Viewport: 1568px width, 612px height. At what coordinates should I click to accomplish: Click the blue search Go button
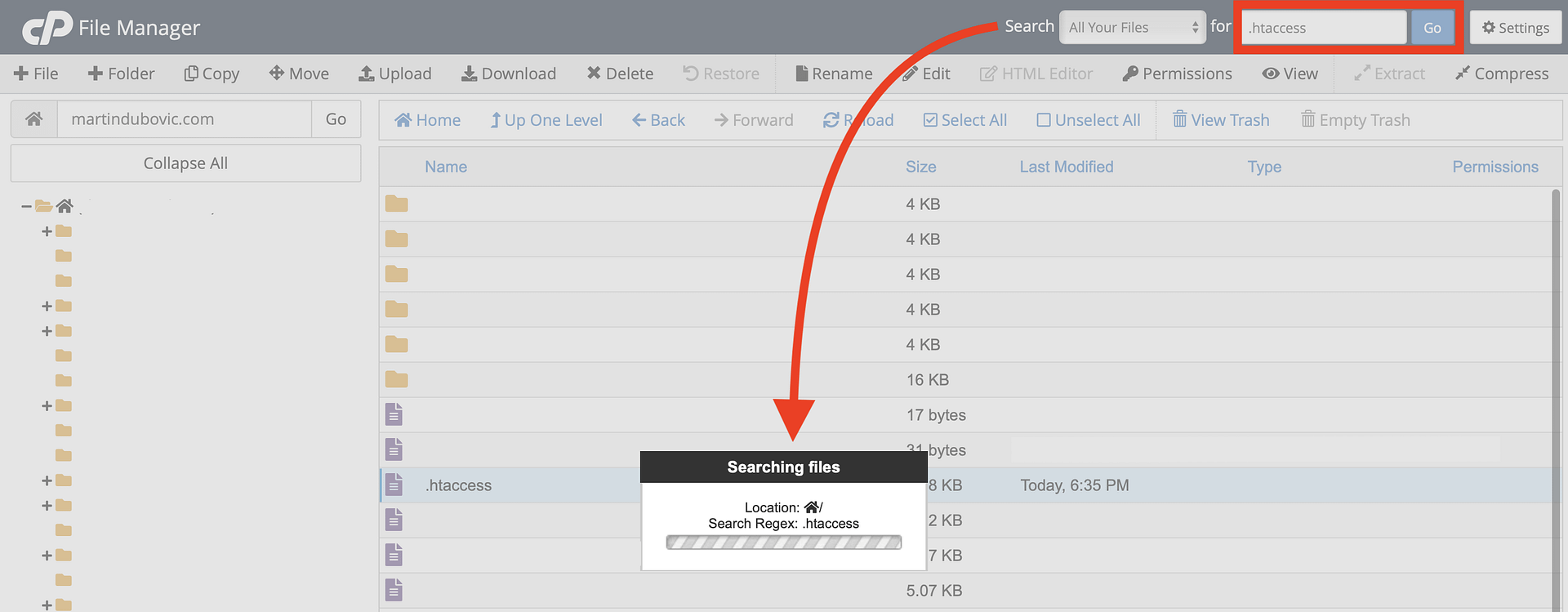point(1432,28)
